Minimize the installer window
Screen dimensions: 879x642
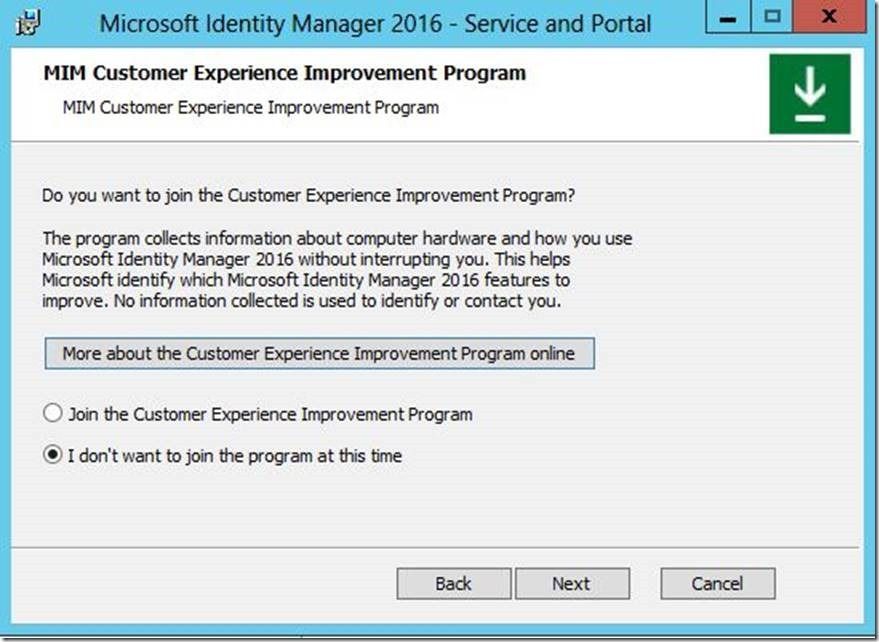point(728,17)
